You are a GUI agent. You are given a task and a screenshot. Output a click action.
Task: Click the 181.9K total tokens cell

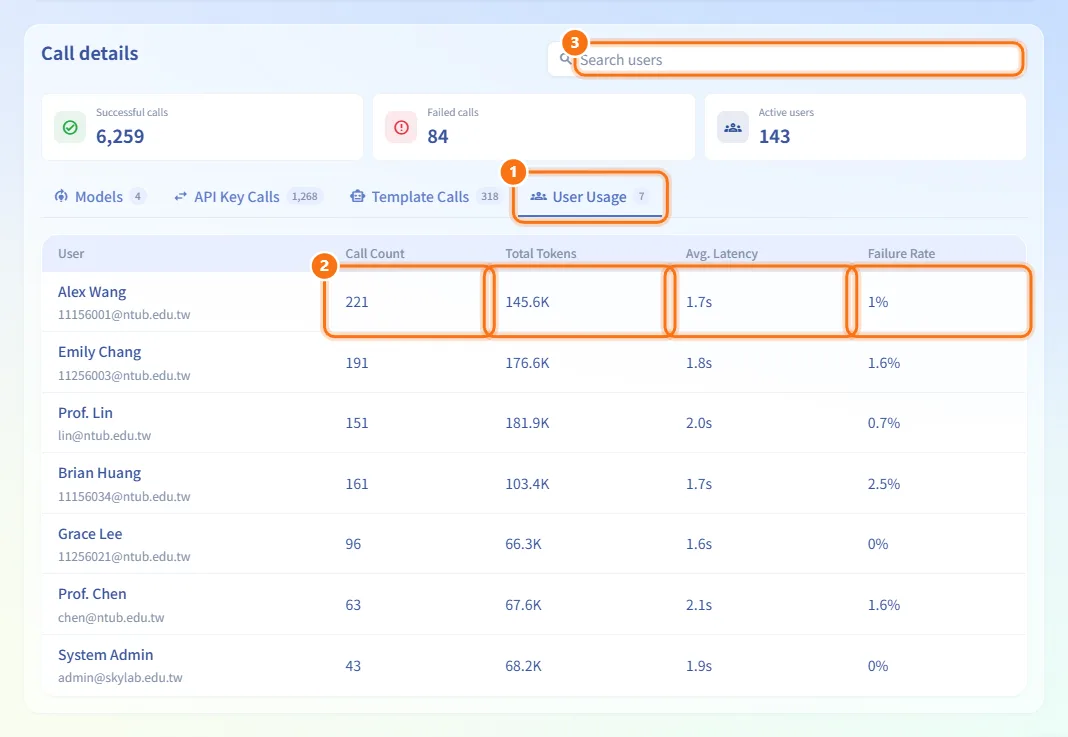(x=527, y=423)
